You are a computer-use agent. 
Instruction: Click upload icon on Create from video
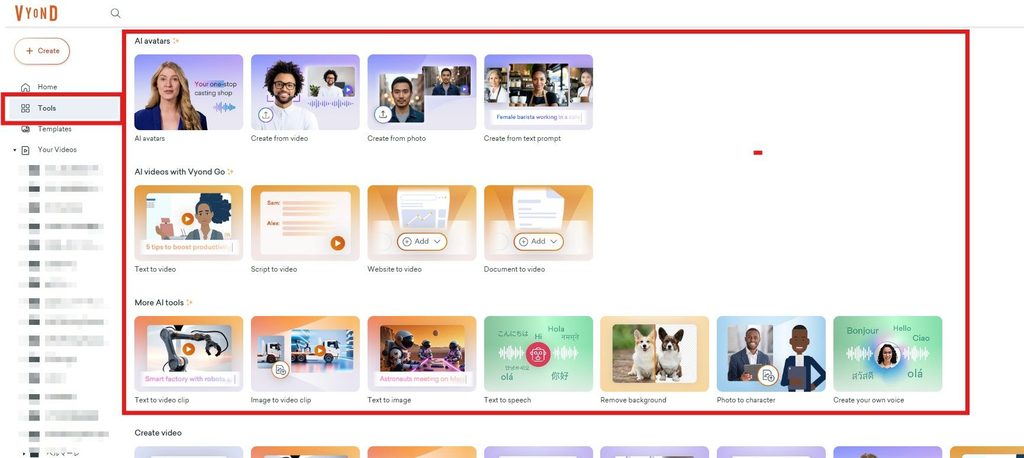[x=266, y=115]
